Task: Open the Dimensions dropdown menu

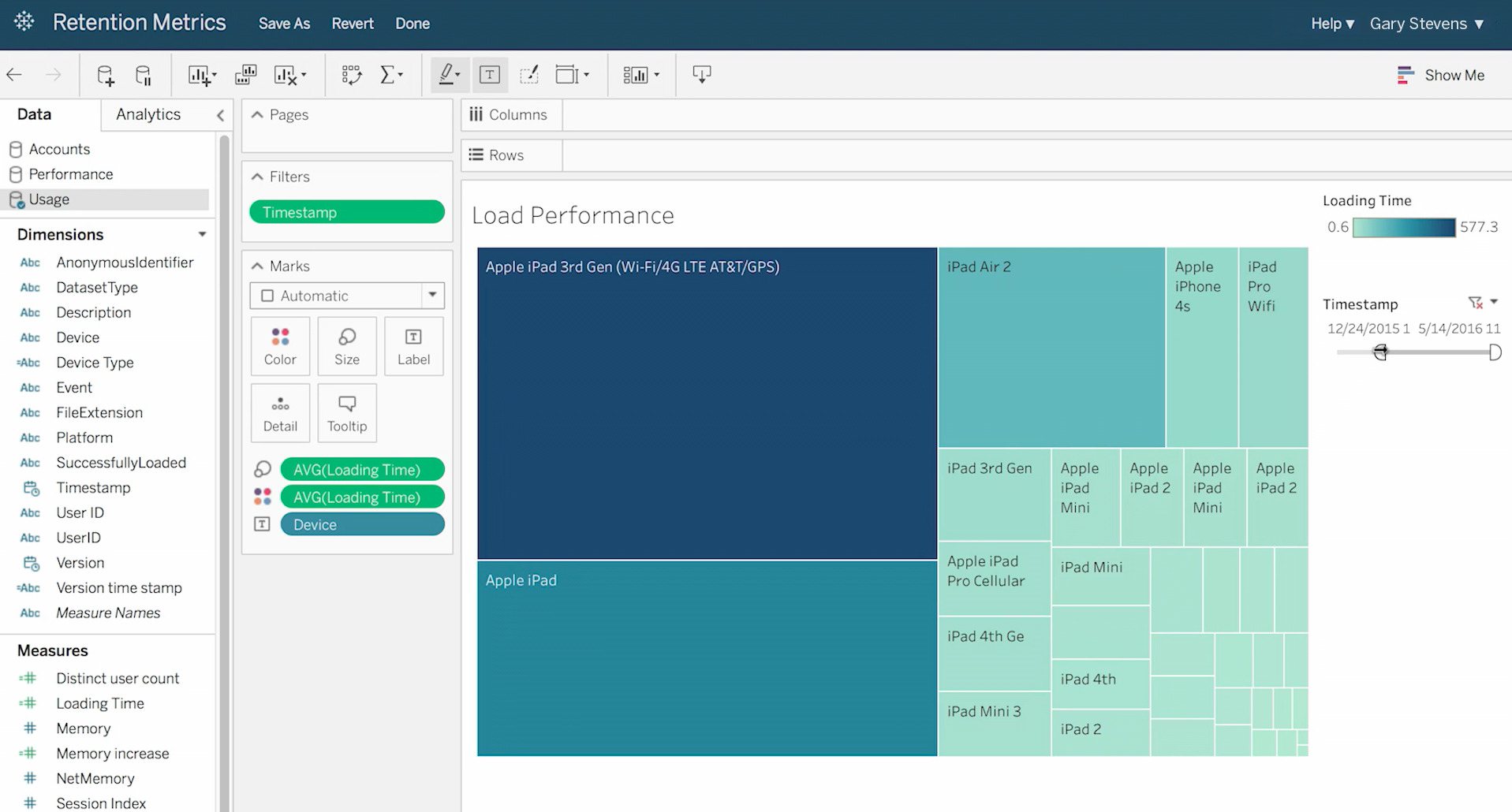Action: (203, 234)
